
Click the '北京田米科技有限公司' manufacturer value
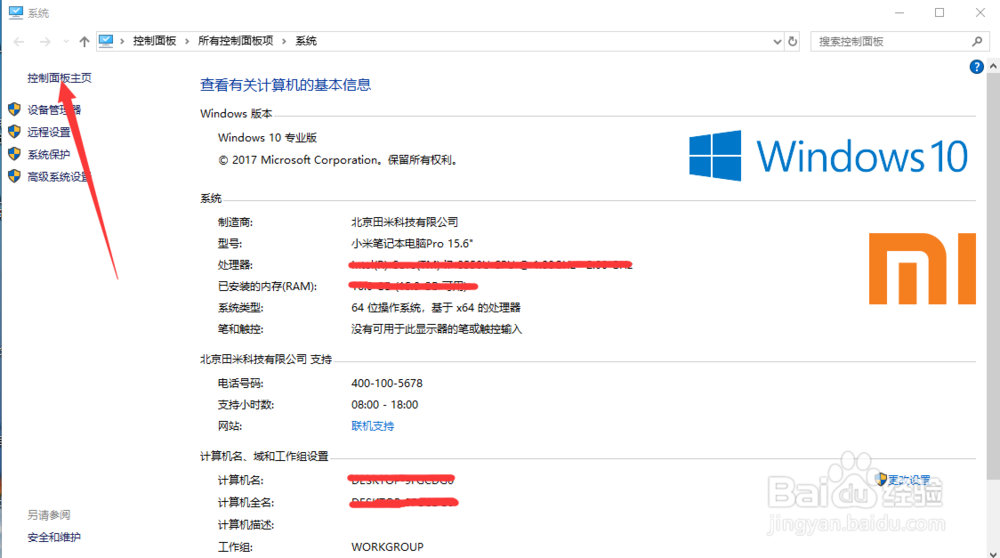pos(404,222)
